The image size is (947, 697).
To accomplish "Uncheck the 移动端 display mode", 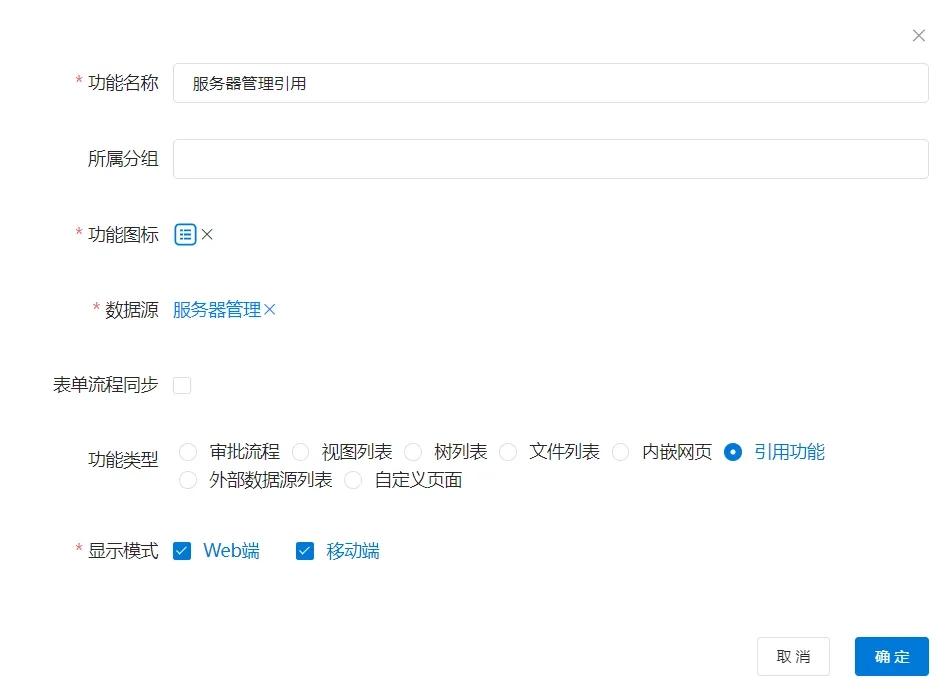I will 305,551.
